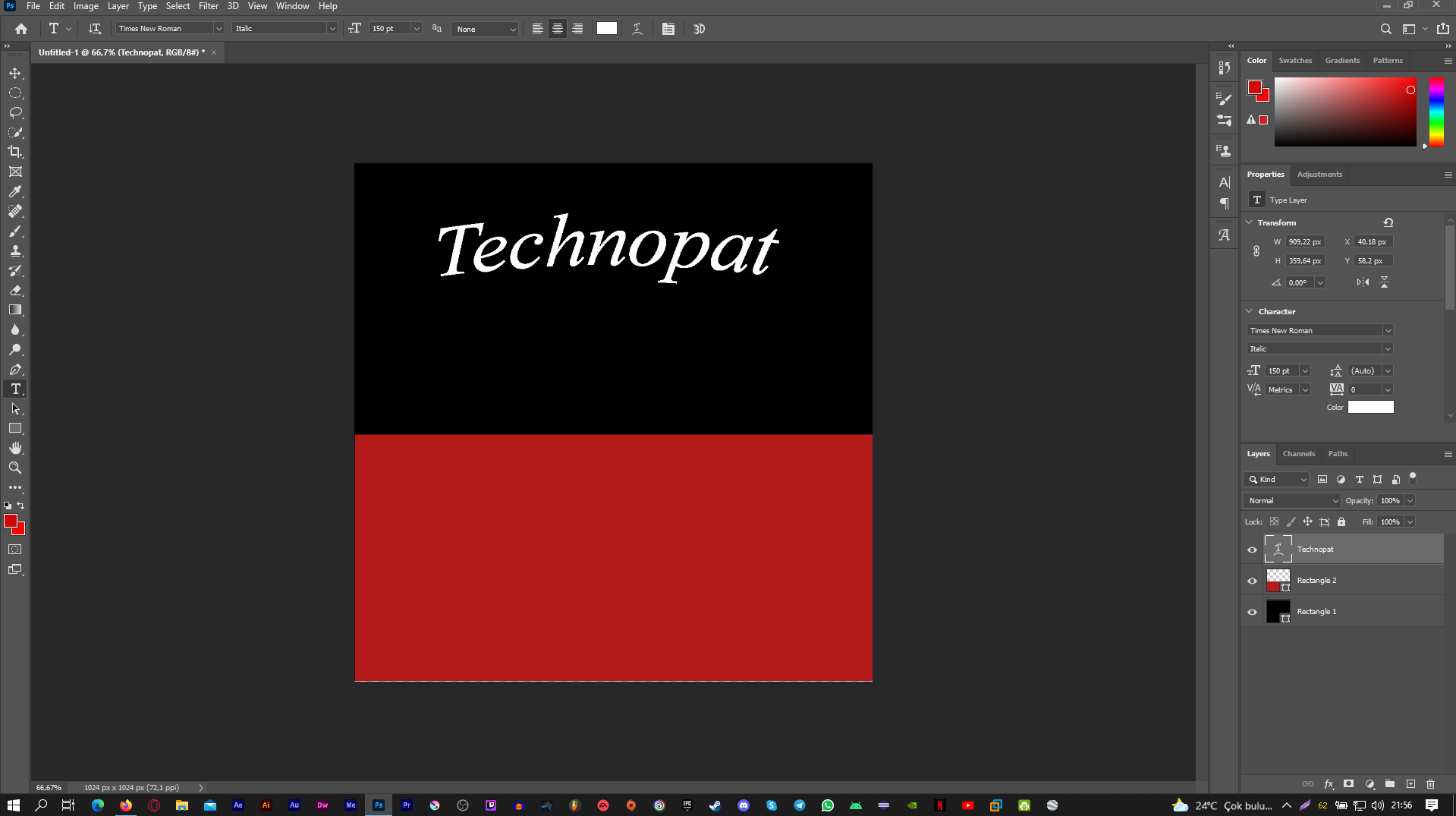Viewport: 1456px width, 816px height.
Task: Hide the Technopat layer
Action: coord(1252,550)
